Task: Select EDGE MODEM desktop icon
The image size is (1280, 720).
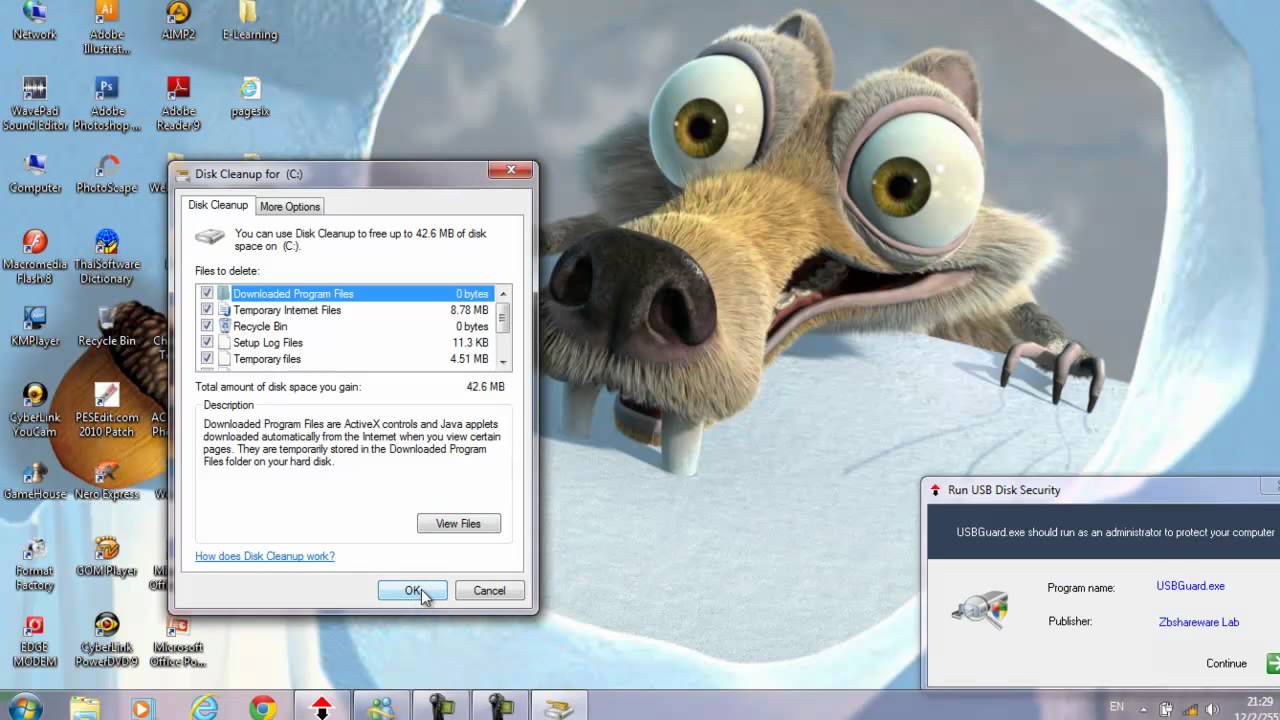Action: point(35,640)
